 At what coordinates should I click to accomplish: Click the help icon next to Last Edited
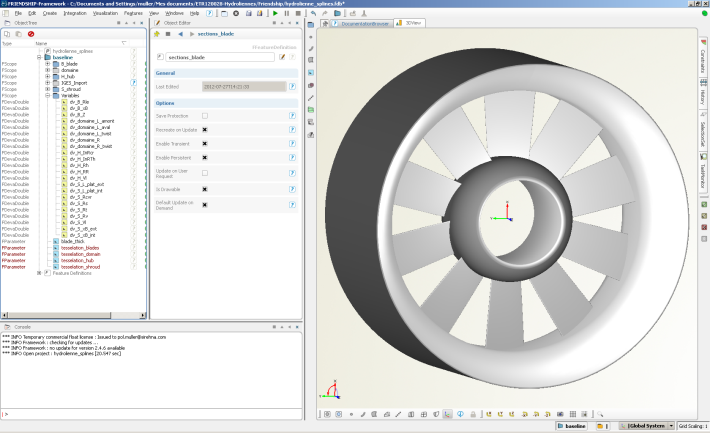[x=291, y=87]
